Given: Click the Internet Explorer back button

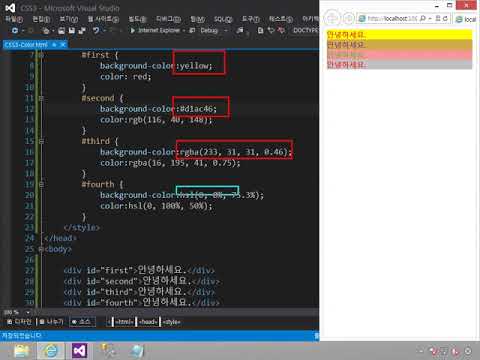Looking at the screenshot, I should (x=332, y=18).
